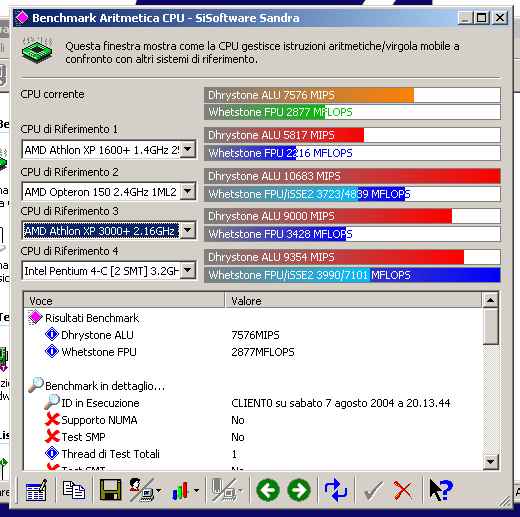520x517 pixels.
Task: Click current CPU Whetstone FPU 2877 bar
Action: coord(352,112)
